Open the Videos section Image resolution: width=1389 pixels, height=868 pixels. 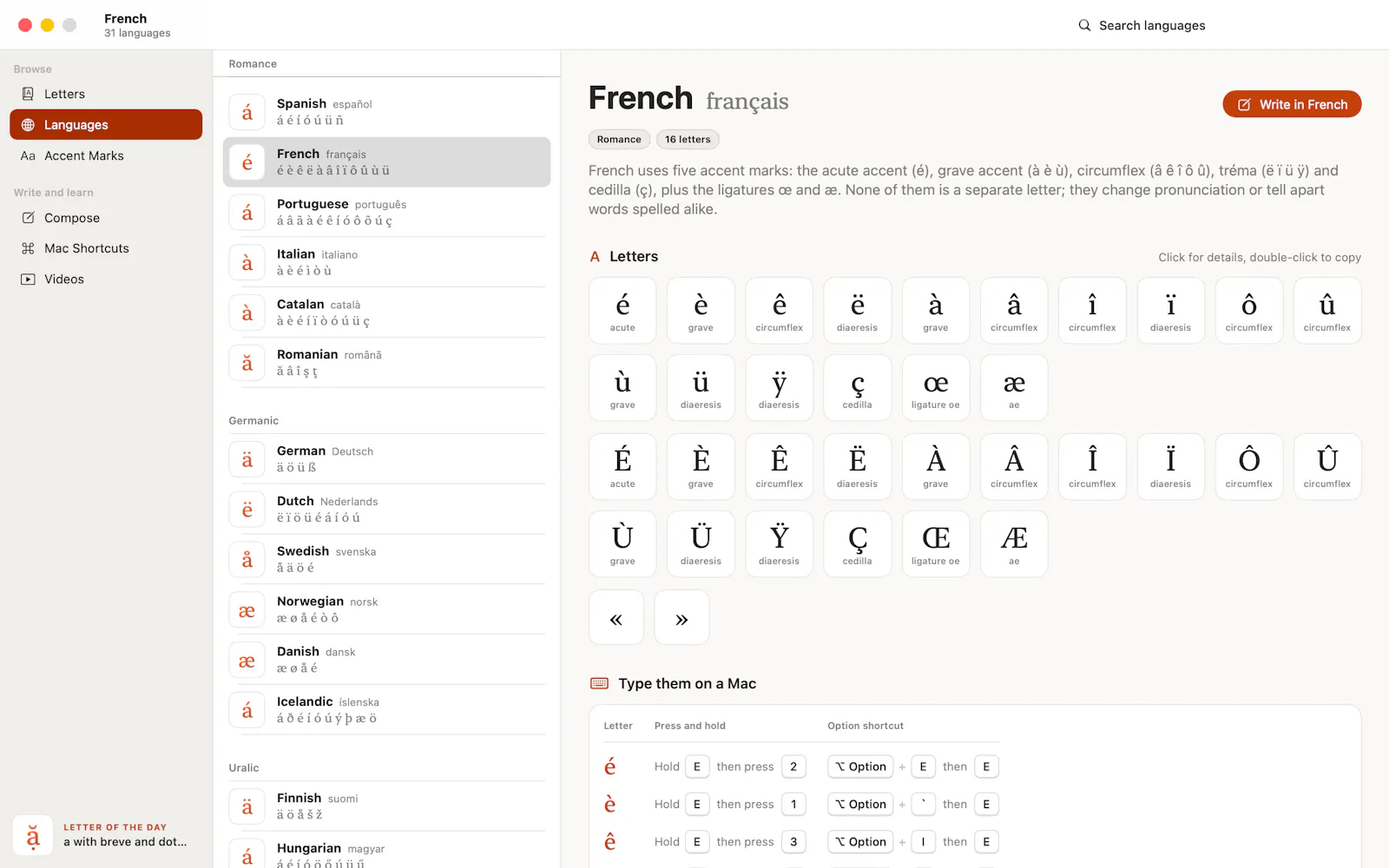106,279
